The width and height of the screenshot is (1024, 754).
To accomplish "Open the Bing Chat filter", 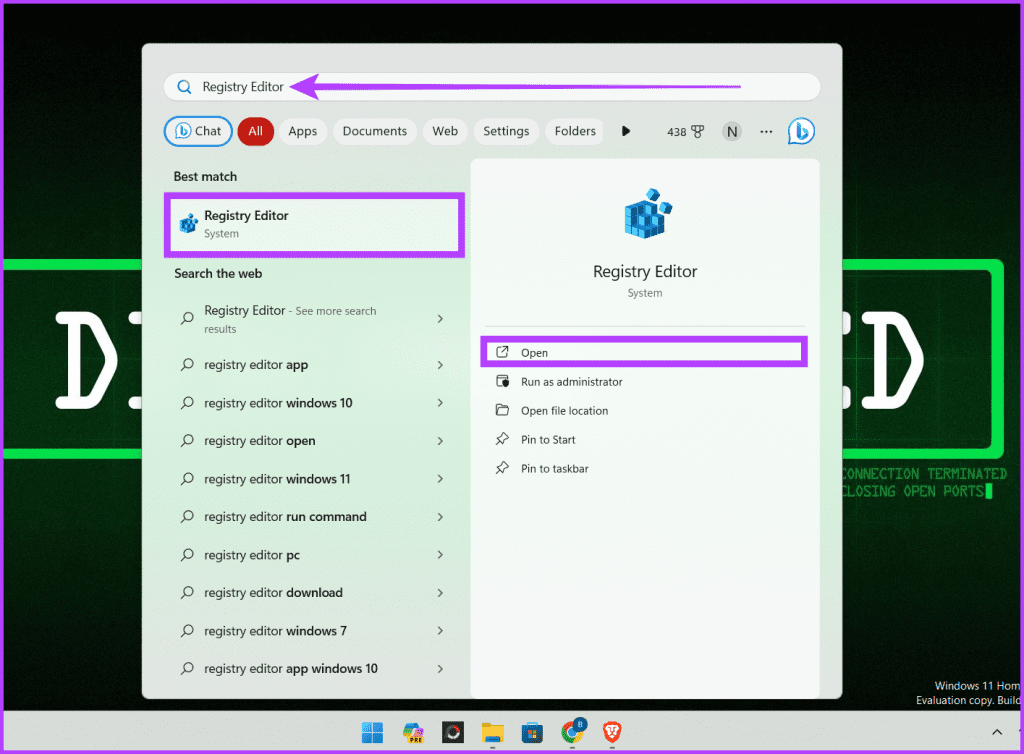I will pyautogui.click(x=198, y=131).
